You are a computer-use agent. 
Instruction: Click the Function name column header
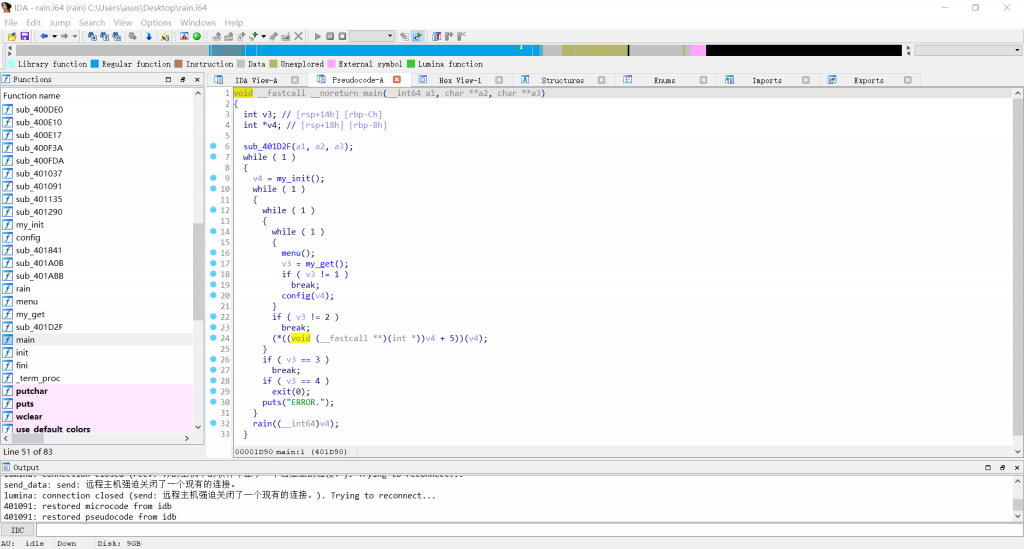point(97,95)
